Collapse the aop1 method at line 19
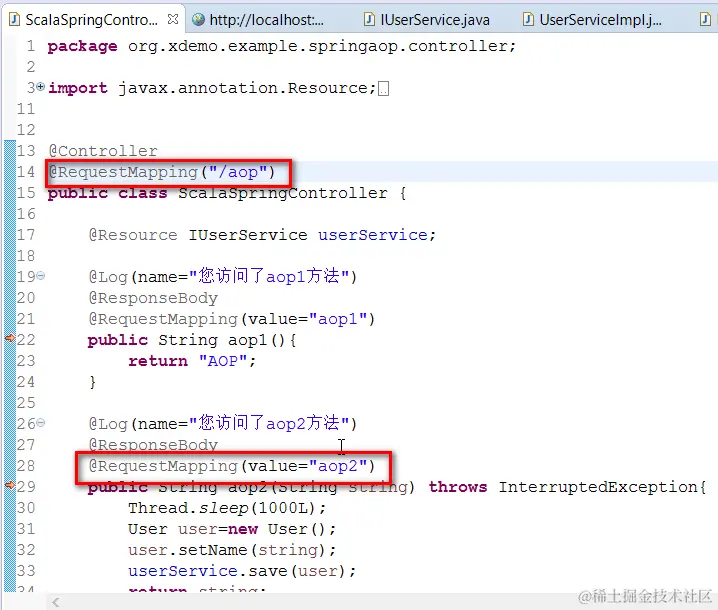Viewport: 718px width, 610px height. tap(41, 276)
